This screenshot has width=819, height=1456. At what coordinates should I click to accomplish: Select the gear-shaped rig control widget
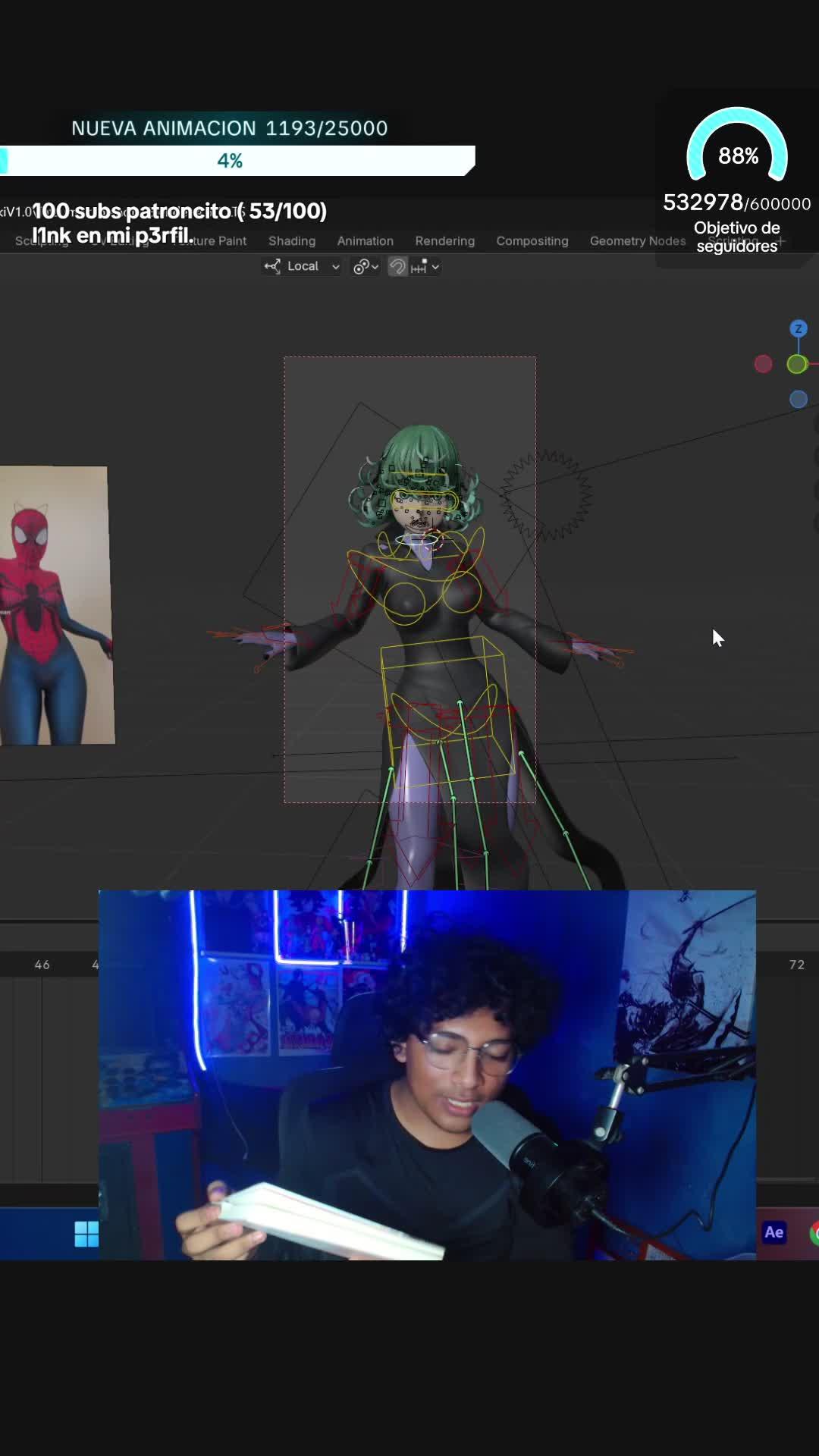(x=546, y=495)
